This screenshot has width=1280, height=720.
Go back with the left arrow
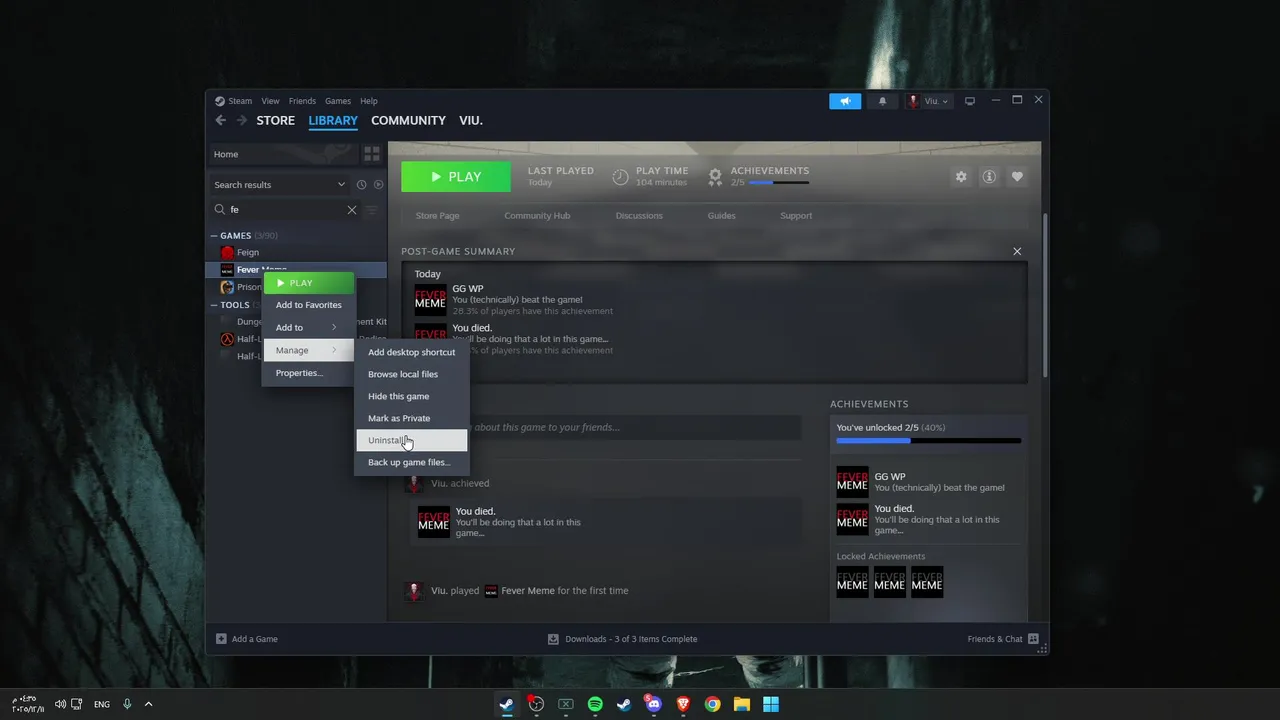tap(221, 120)
